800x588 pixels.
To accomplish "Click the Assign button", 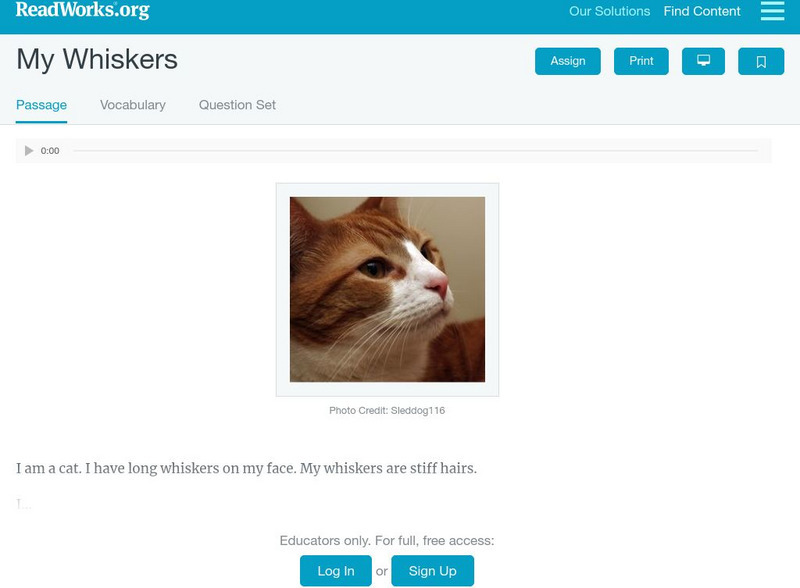I will tap(567, 61).
